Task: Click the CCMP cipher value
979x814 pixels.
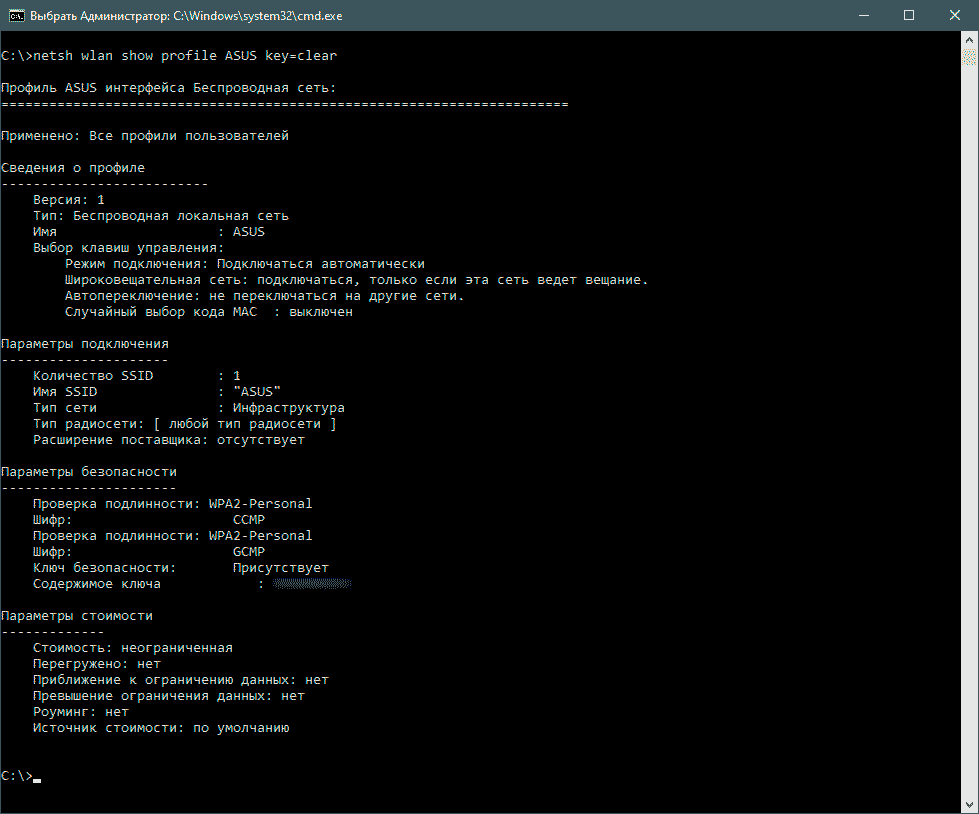Action: click(x=248, y=520)
